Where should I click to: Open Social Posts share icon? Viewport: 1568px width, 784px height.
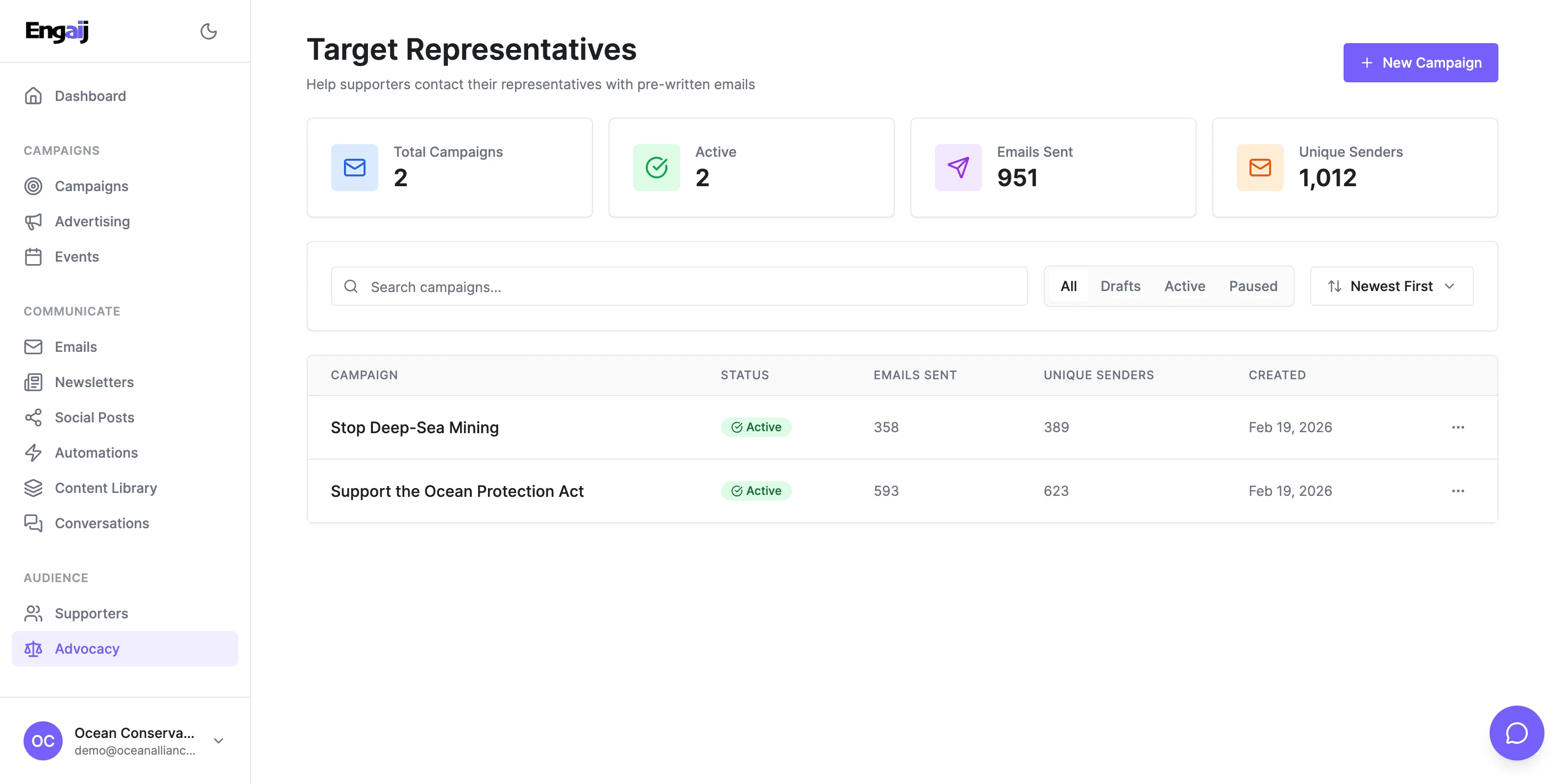click(33, 417)
